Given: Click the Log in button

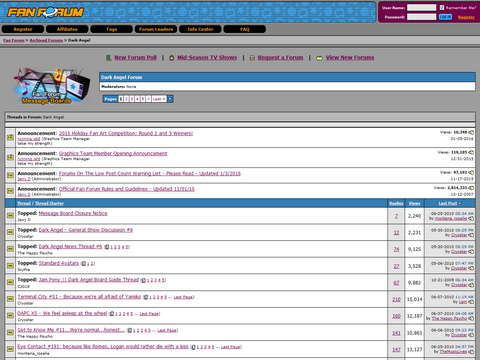Looking at the screenshot, I should 445,17.
